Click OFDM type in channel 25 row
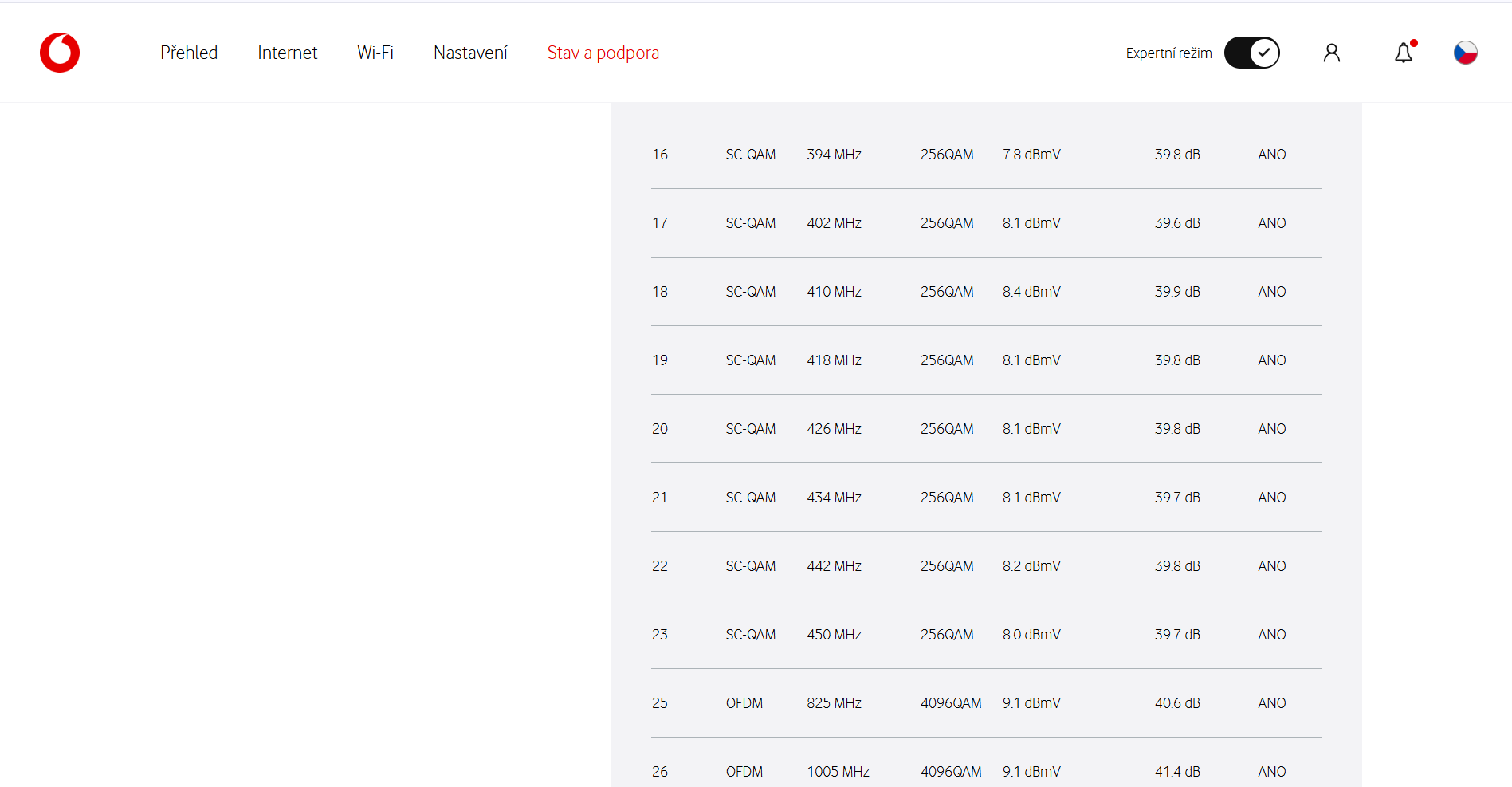 [744, 703]
